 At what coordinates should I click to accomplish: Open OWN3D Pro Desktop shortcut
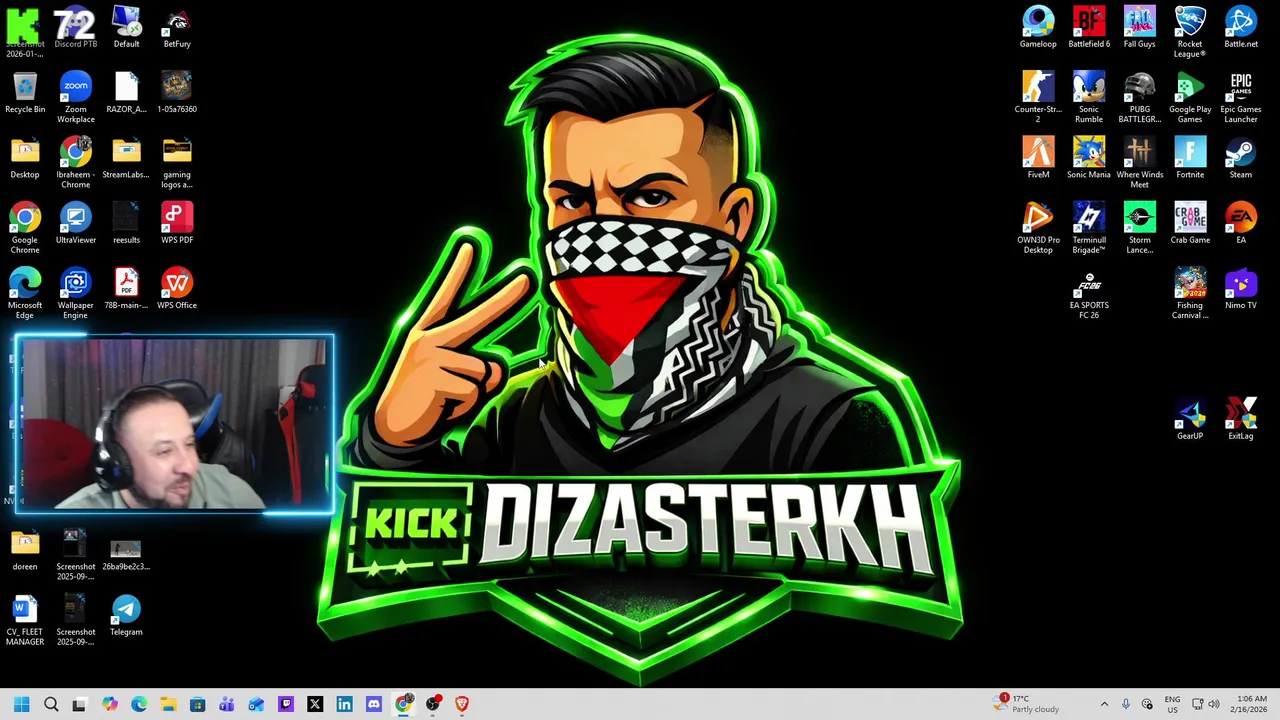click(1038, 228)
